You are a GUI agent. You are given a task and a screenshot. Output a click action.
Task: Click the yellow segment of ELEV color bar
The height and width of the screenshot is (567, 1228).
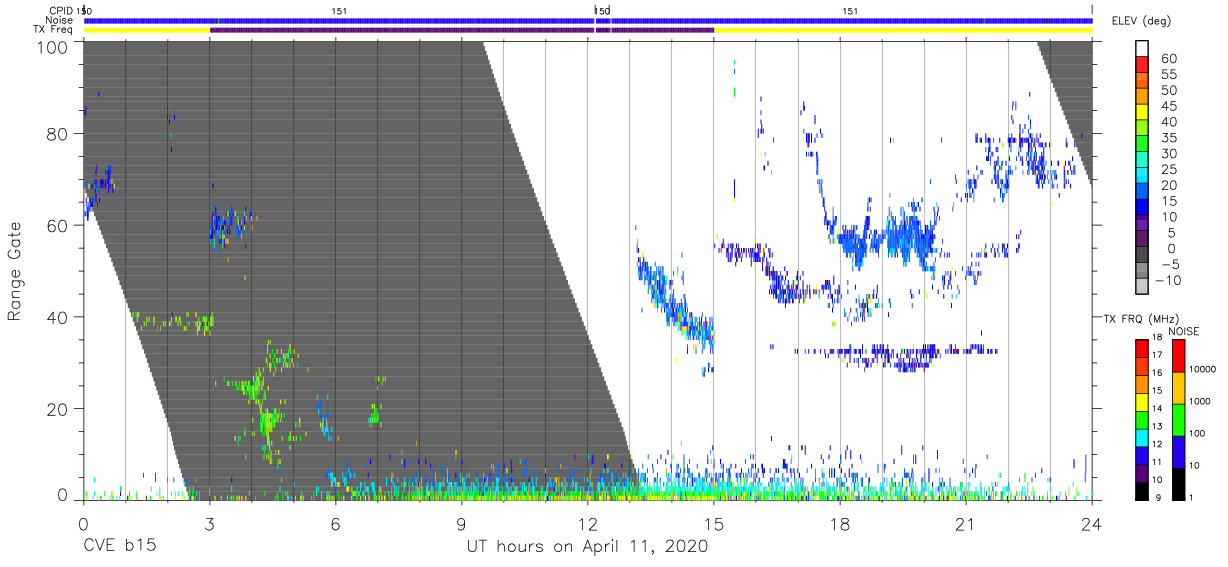pyautogui.click(x=1142, y=114)
